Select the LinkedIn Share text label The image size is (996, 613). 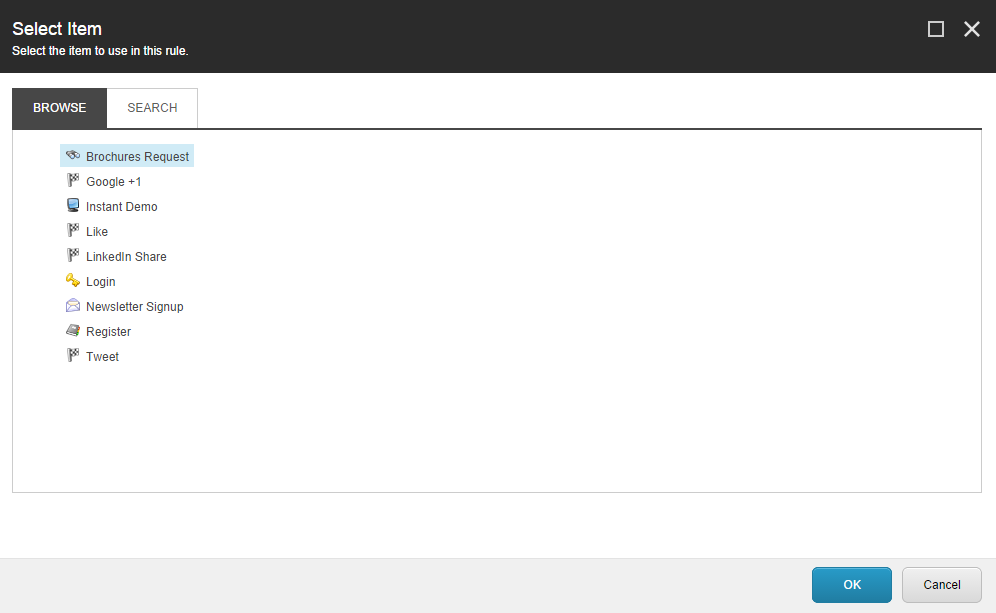pyautogui.click(x=126, y=257)
